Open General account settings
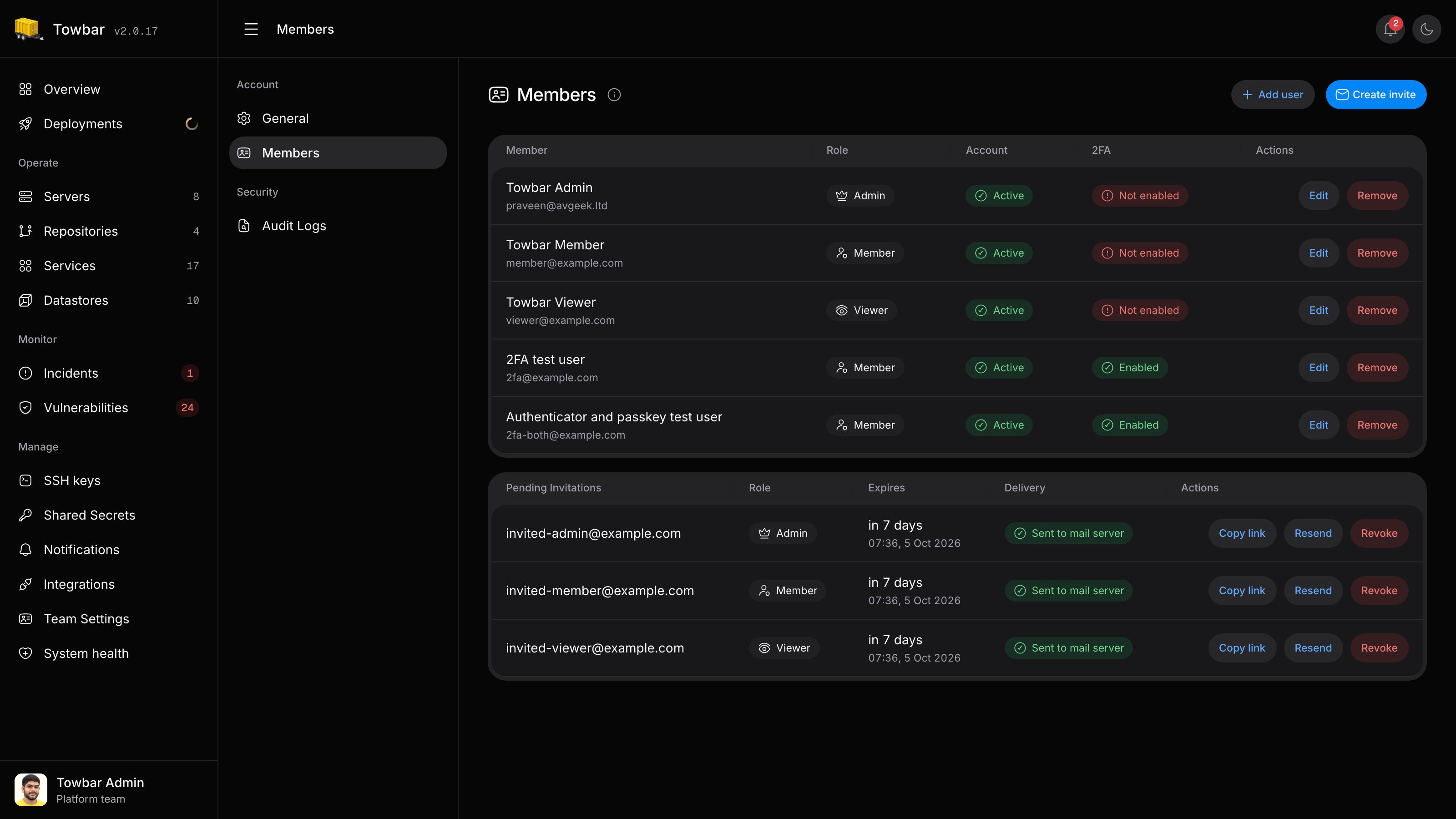Screen dimensions: 1456x819 pos(338,119)
